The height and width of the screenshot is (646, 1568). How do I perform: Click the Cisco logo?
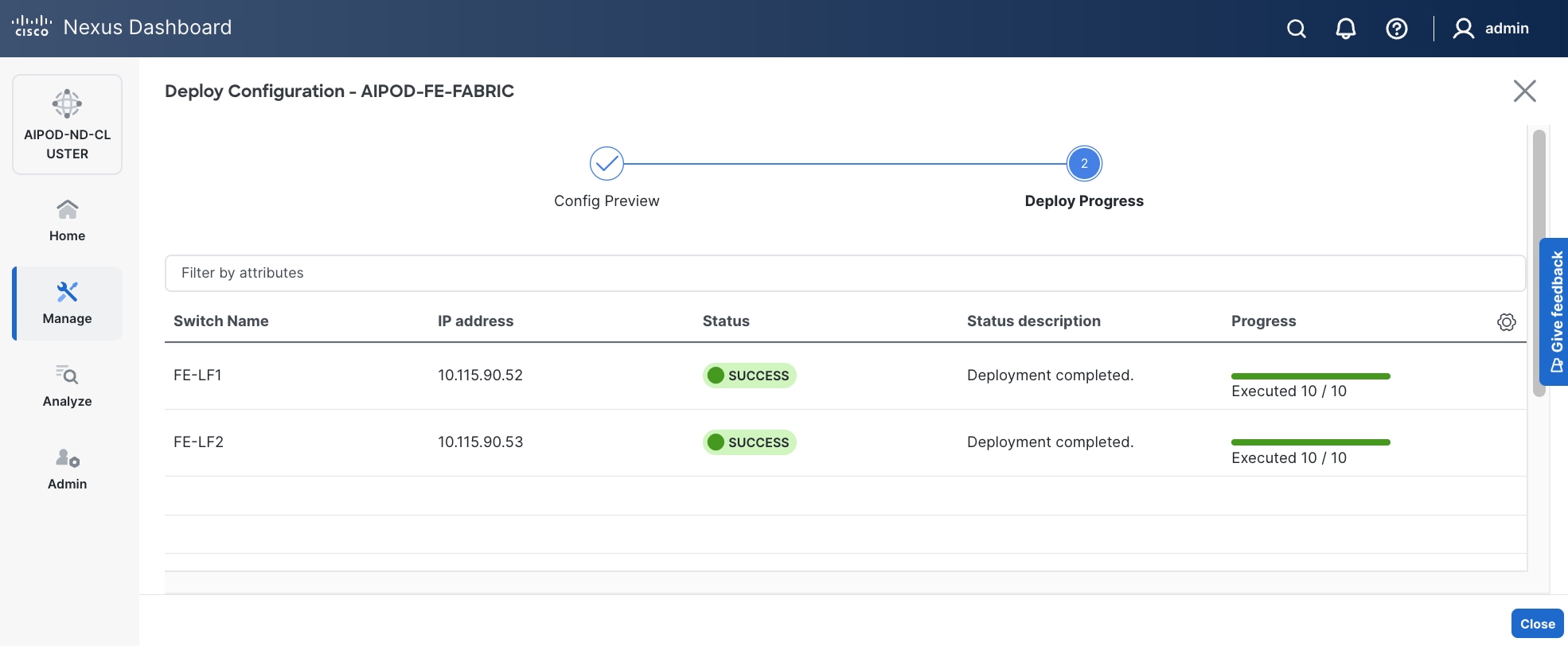coord(32,27)
